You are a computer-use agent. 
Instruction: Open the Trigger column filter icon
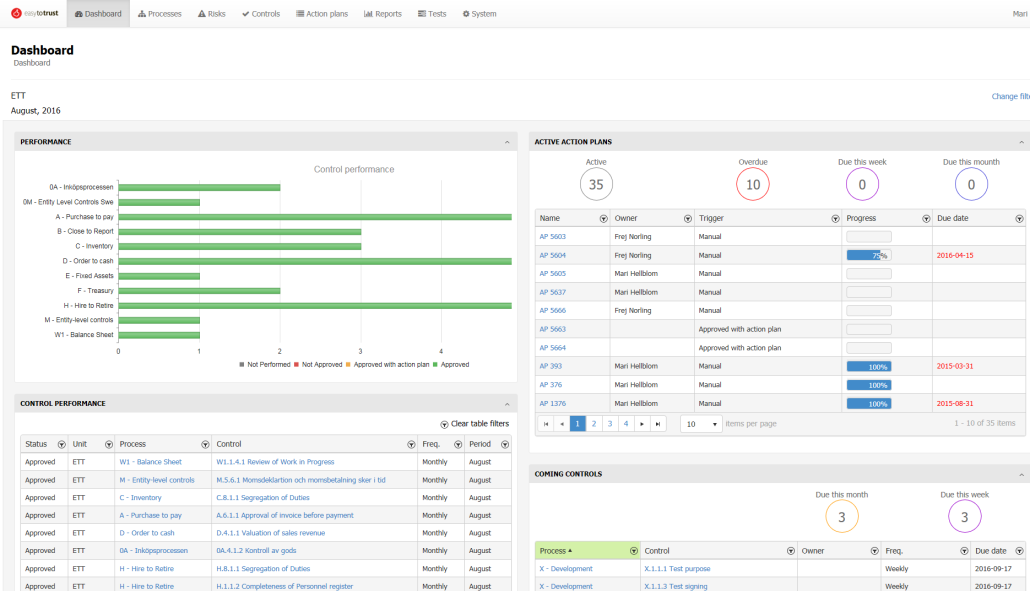pos(835,218)
